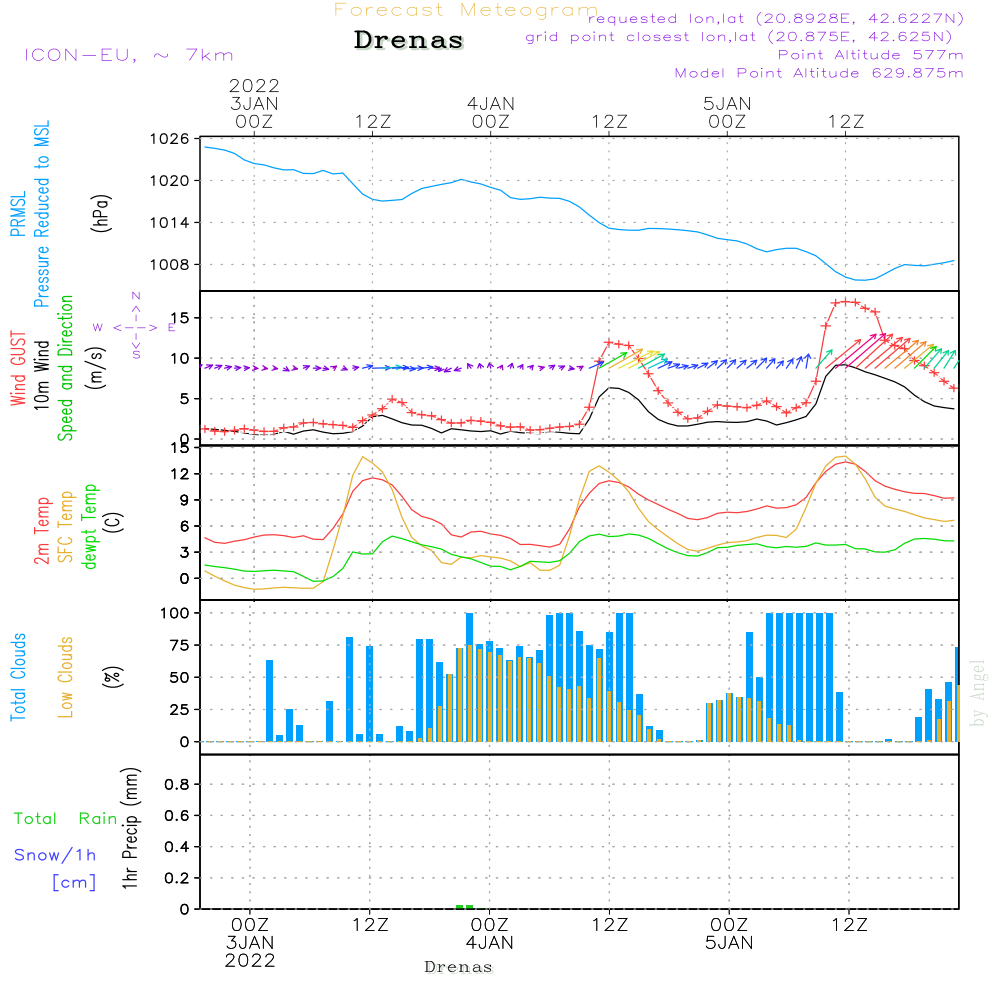Click the blue "PRMSL" axis label
Image resolution: width=1000 pixels, height=1000 pixels.
tap(18, 214)
